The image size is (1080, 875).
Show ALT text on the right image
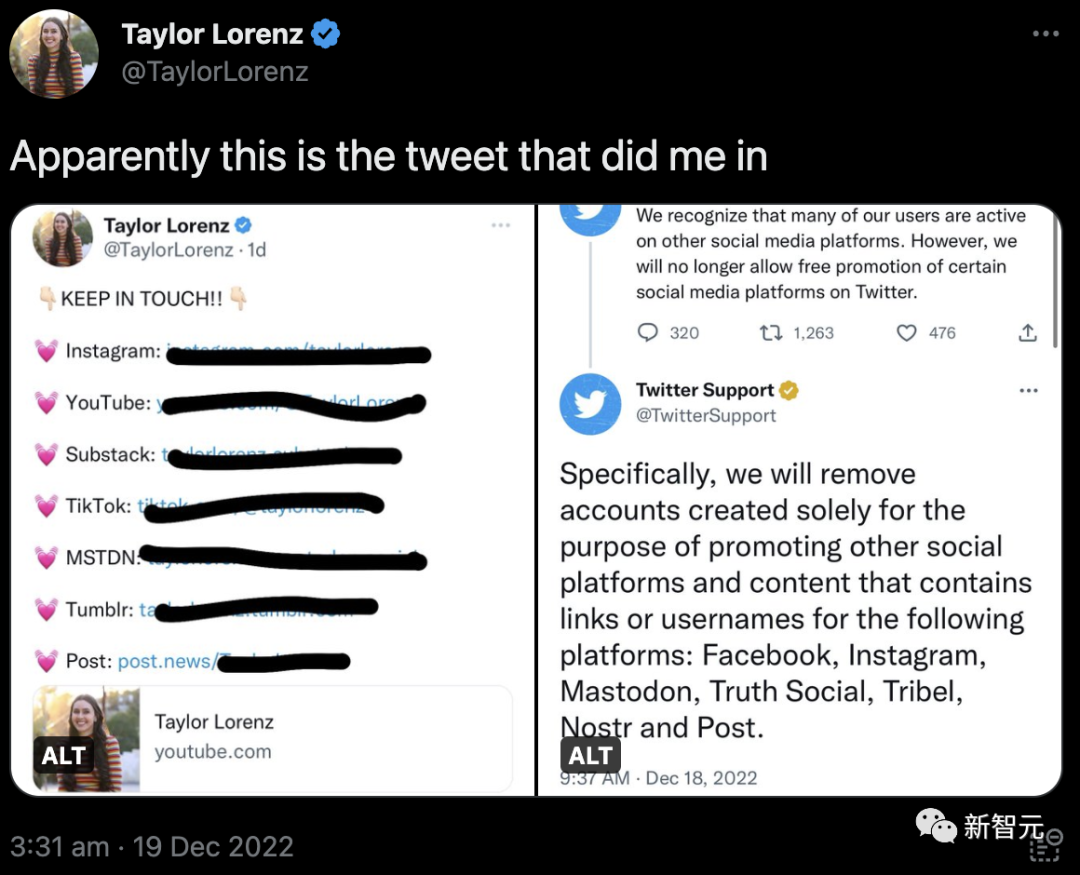[x=590, y=755]
